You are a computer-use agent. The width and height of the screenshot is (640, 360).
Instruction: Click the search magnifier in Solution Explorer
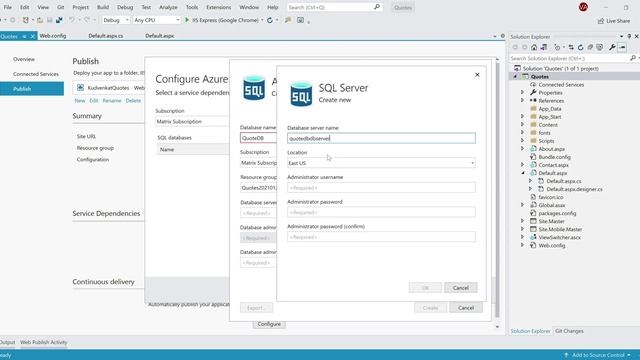(x=633, y=58)
